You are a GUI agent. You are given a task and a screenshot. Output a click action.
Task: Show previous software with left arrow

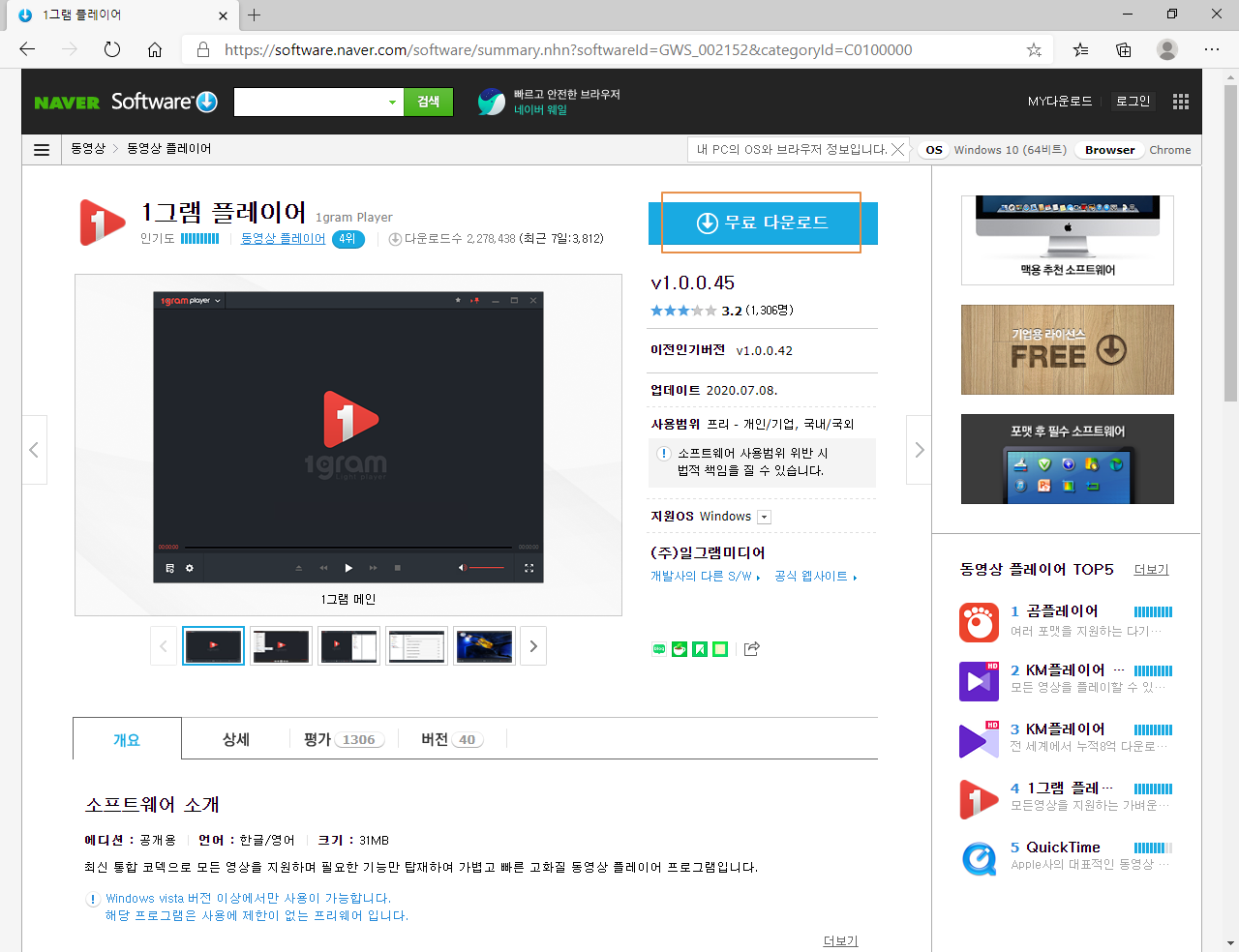click(x=34, y=450)
